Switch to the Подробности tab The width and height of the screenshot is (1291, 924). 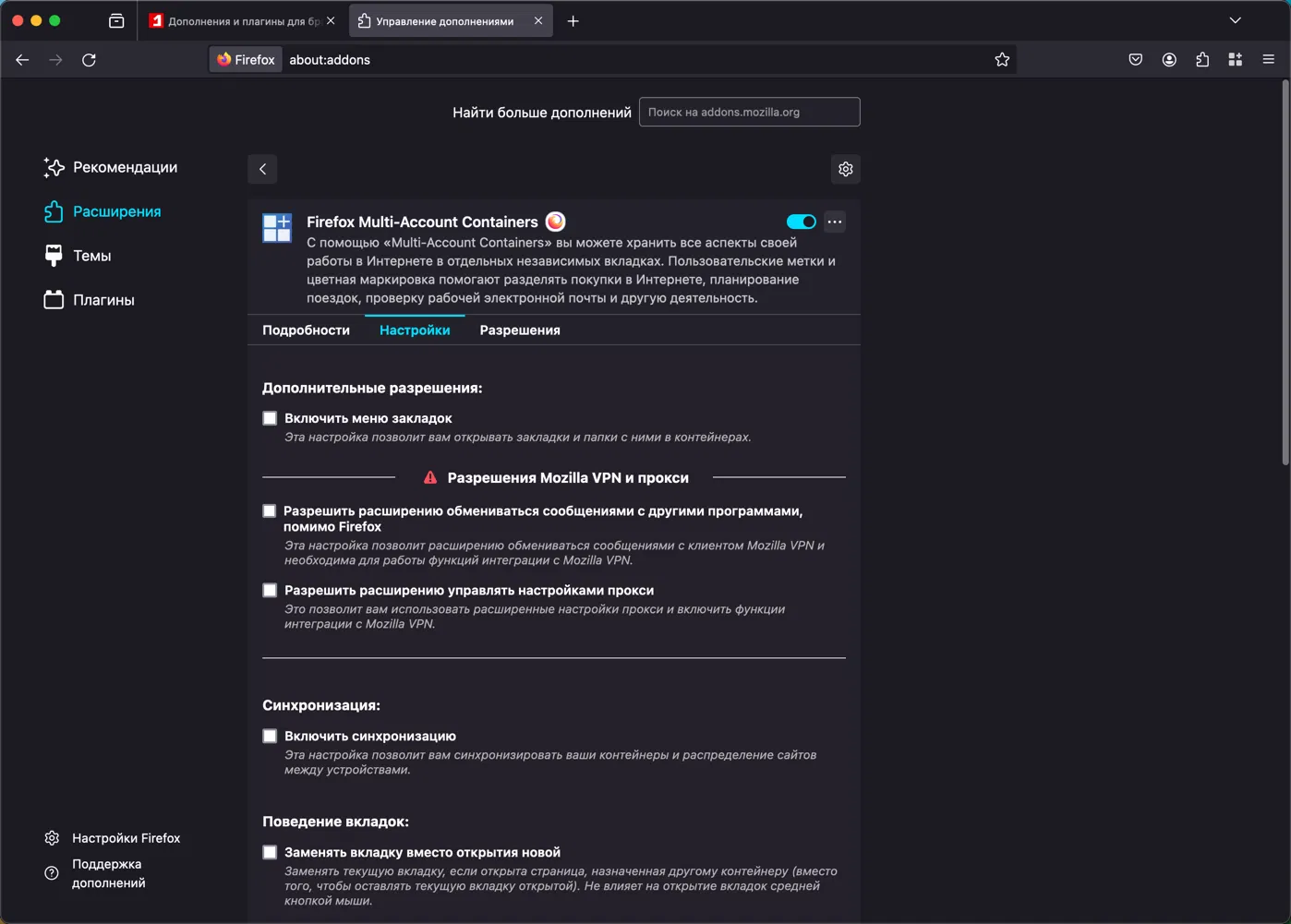pyautogui.click(x=306, y=330)
